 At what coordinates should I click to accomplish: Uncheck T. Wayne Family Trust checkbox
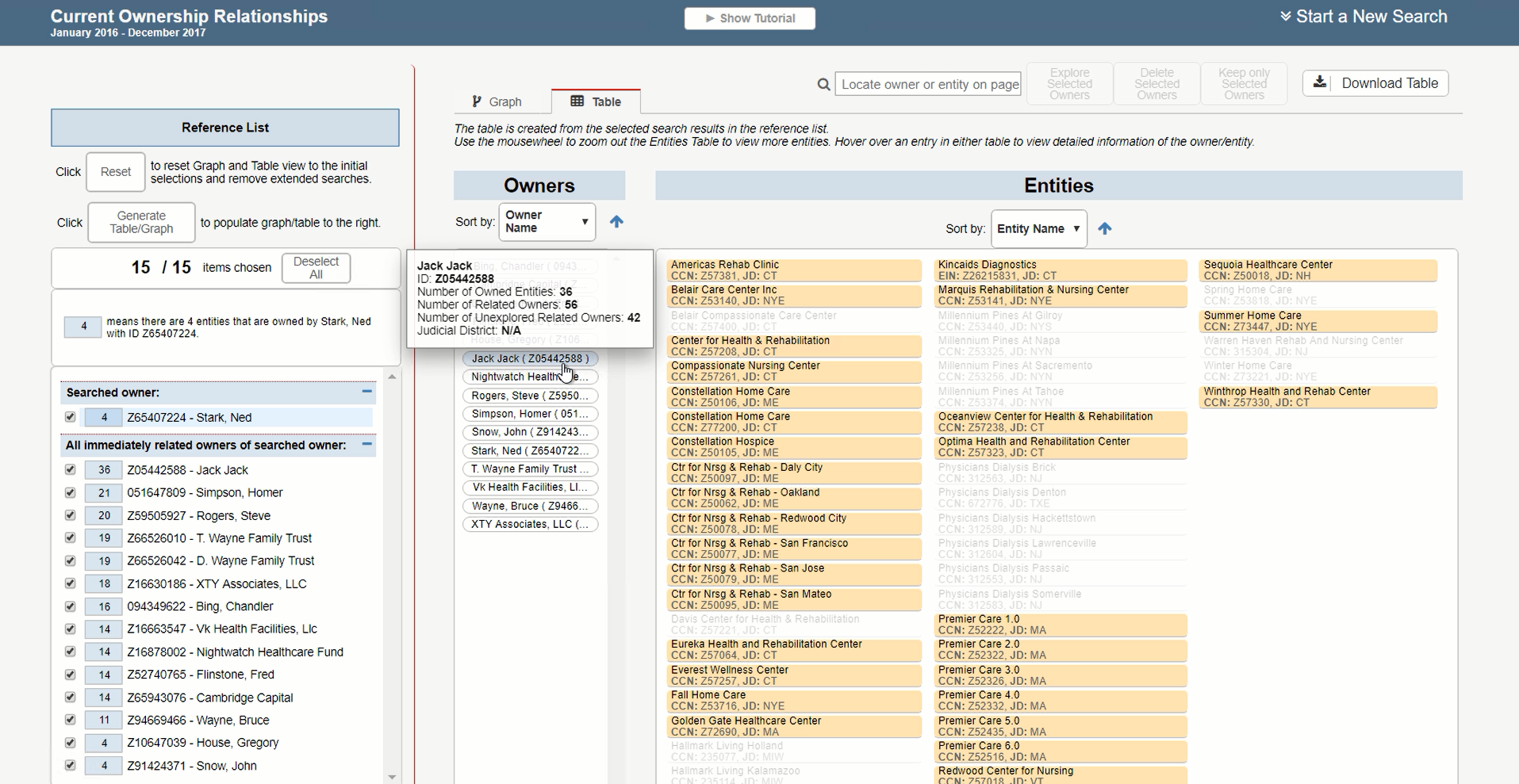tap(70, 537)
